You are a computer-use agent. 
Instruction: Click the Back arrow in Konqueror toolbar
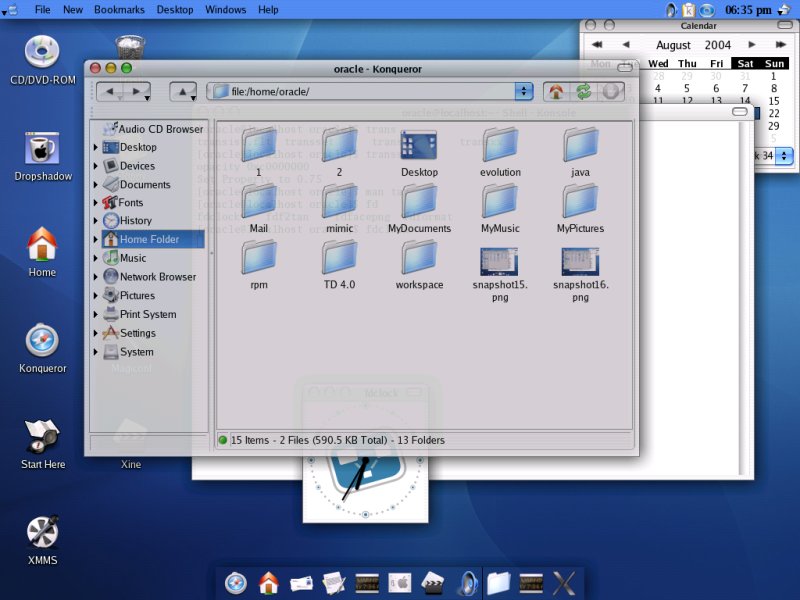[x=109, y=92]
